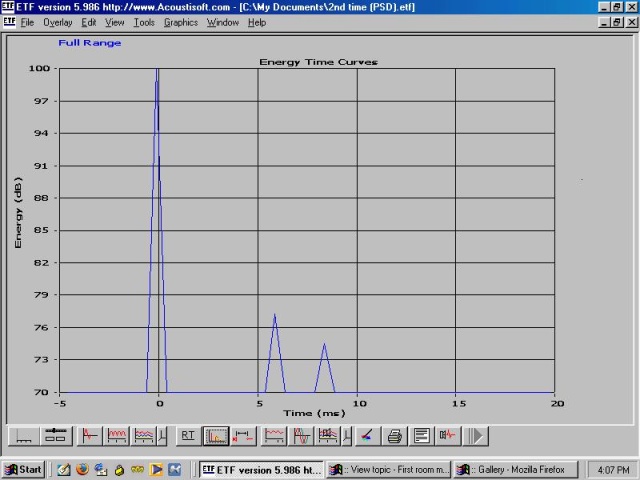This screenshot has width=640, height=480.
Task: Open the multi-colored overlay curves icon
Action: 144,436
